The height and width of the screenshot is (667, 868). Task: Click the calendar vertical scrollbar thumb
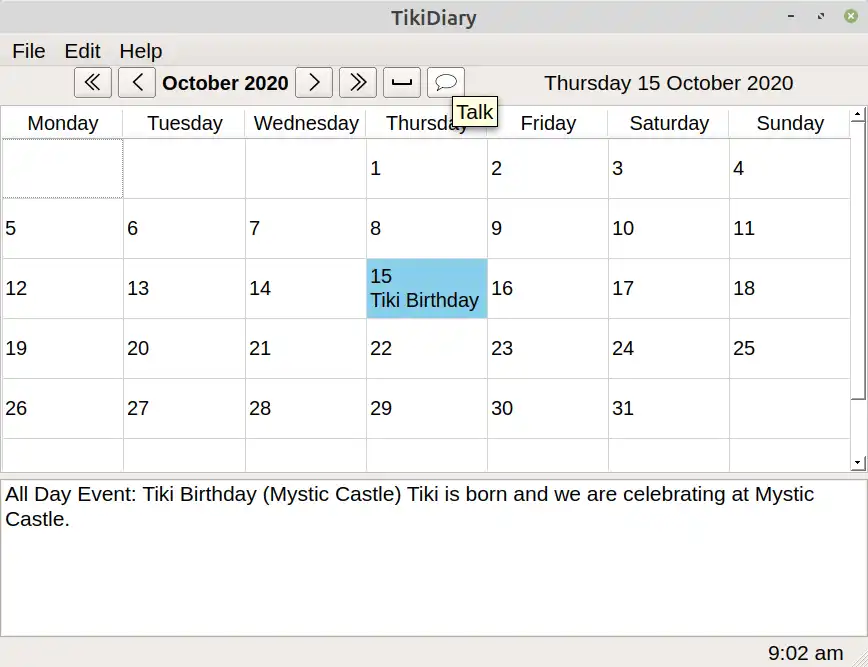pyautogui.click(x=857, y=260)
